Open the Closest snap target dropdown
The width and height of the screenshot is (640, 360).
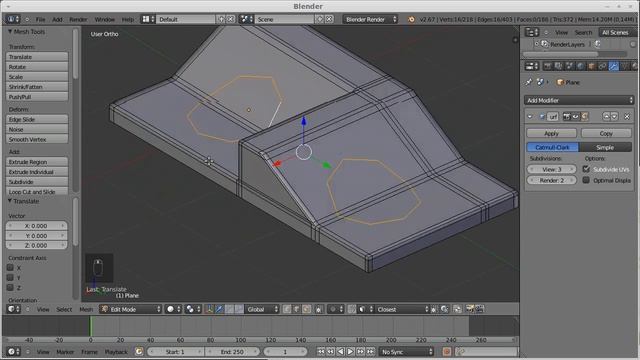coord(402,309)
